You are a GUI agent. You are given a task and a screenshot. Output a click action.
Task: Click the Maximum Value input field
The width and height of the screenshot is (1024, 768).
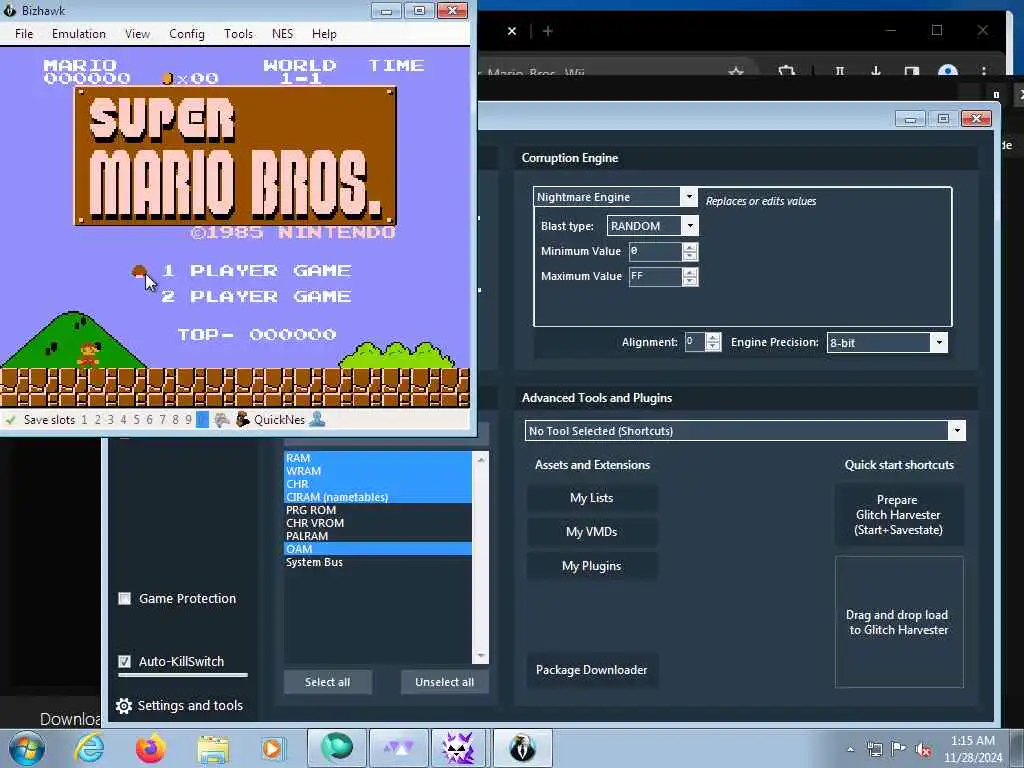(x=656, y=276)
